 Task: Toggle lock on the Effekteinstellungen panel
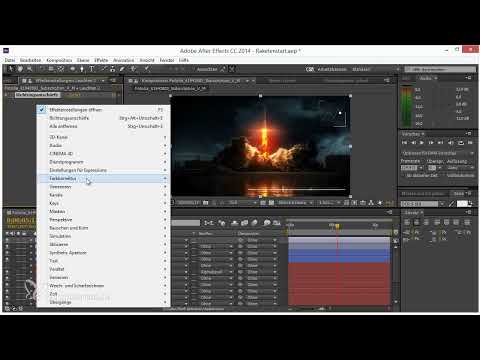30,81
